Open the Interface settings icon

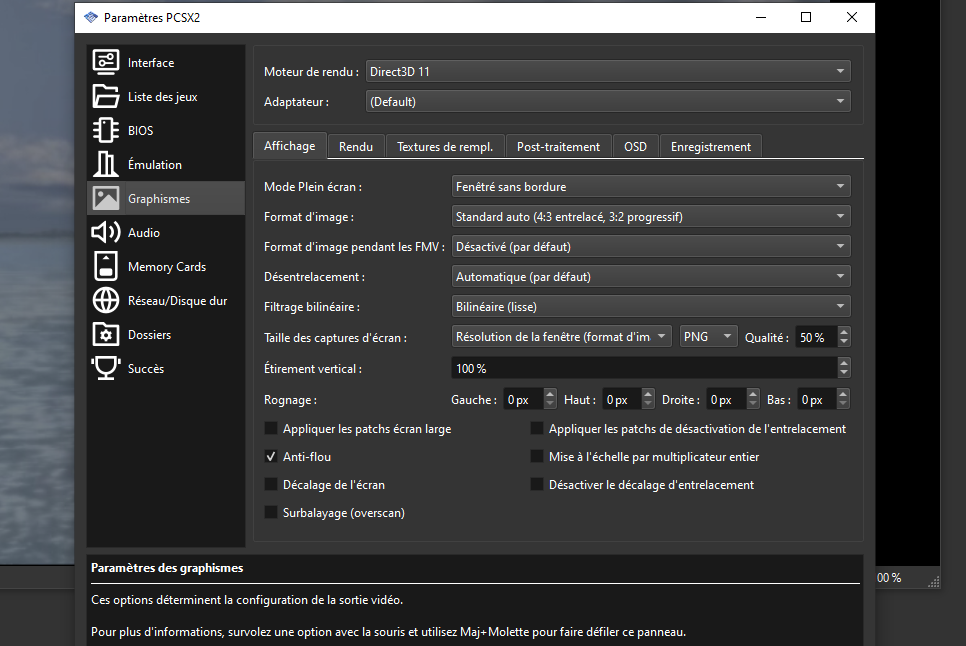tap(105, 62)
